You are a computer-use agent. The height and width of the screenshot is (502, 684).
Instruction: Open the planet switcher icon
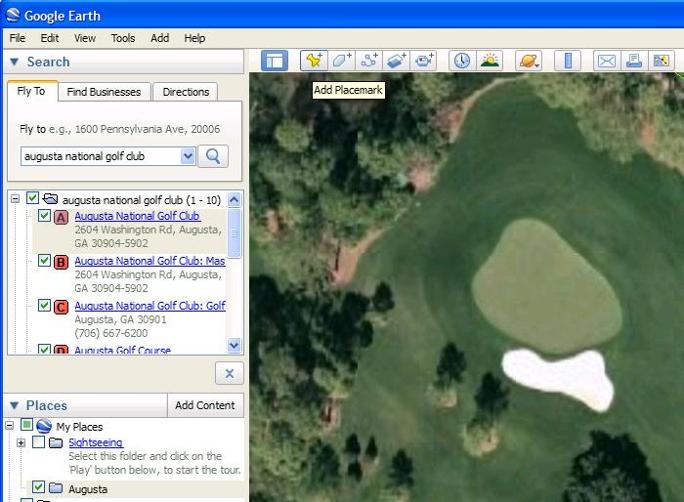pos(529,61)
